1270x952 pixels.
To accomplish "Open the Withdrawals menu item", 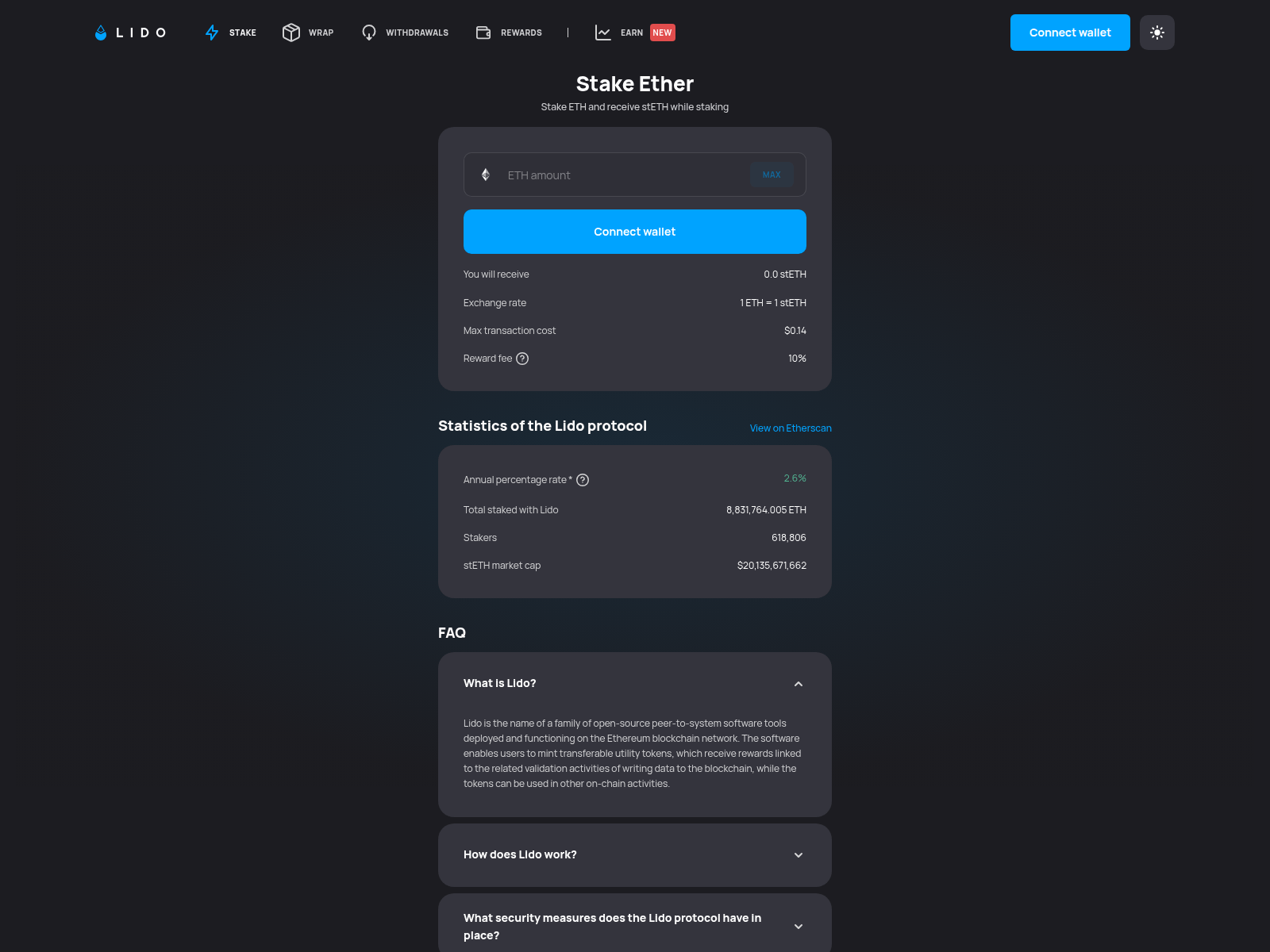I will 405,33.
